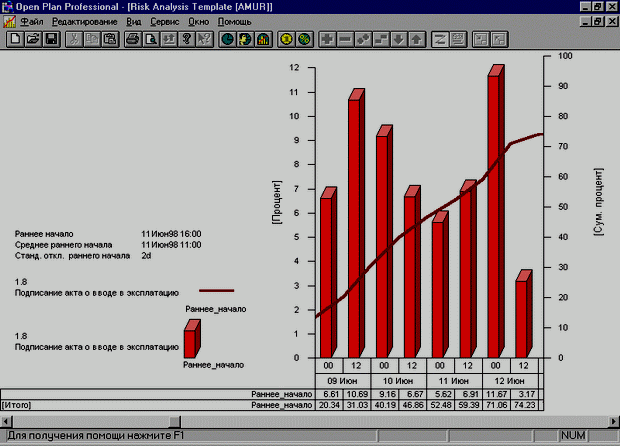Click the table cell value 11.67
Image resolution: width=620 pixels, height=446 pixels.
pyautogui.click(x=496, y=394)
